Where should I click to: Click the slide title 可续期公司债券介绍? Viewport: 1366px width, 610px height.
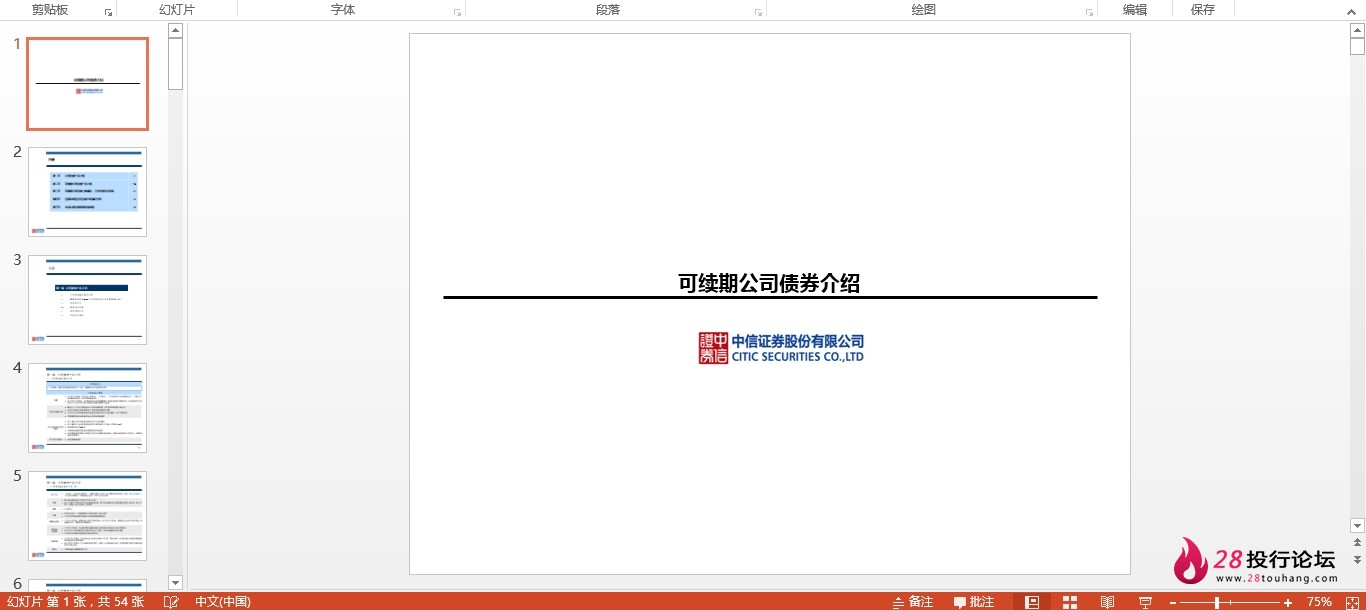click(769, 283)
